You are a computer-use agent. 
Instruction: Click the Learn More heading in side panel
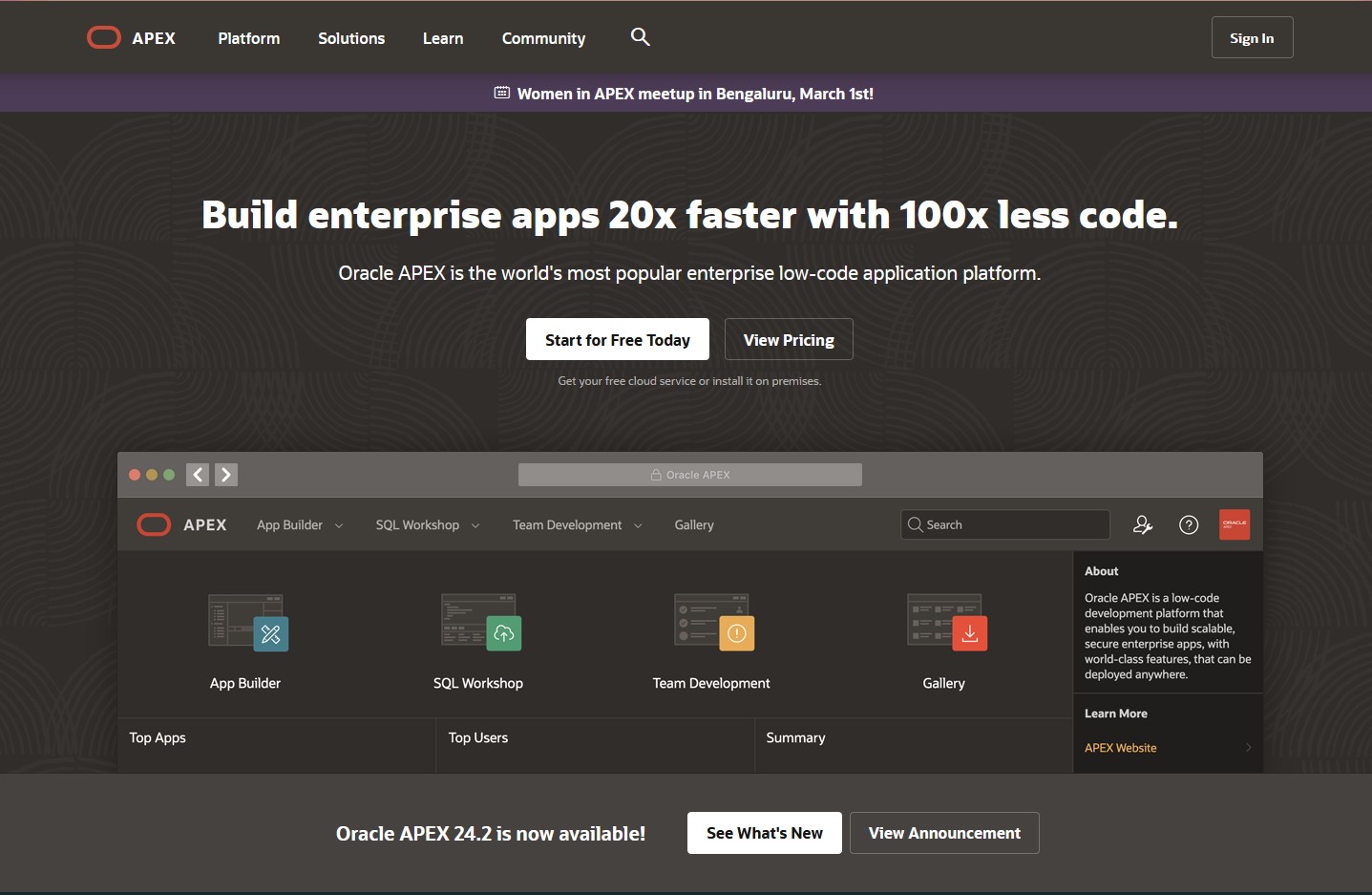pyautogui.click(x=1116, y=714)
